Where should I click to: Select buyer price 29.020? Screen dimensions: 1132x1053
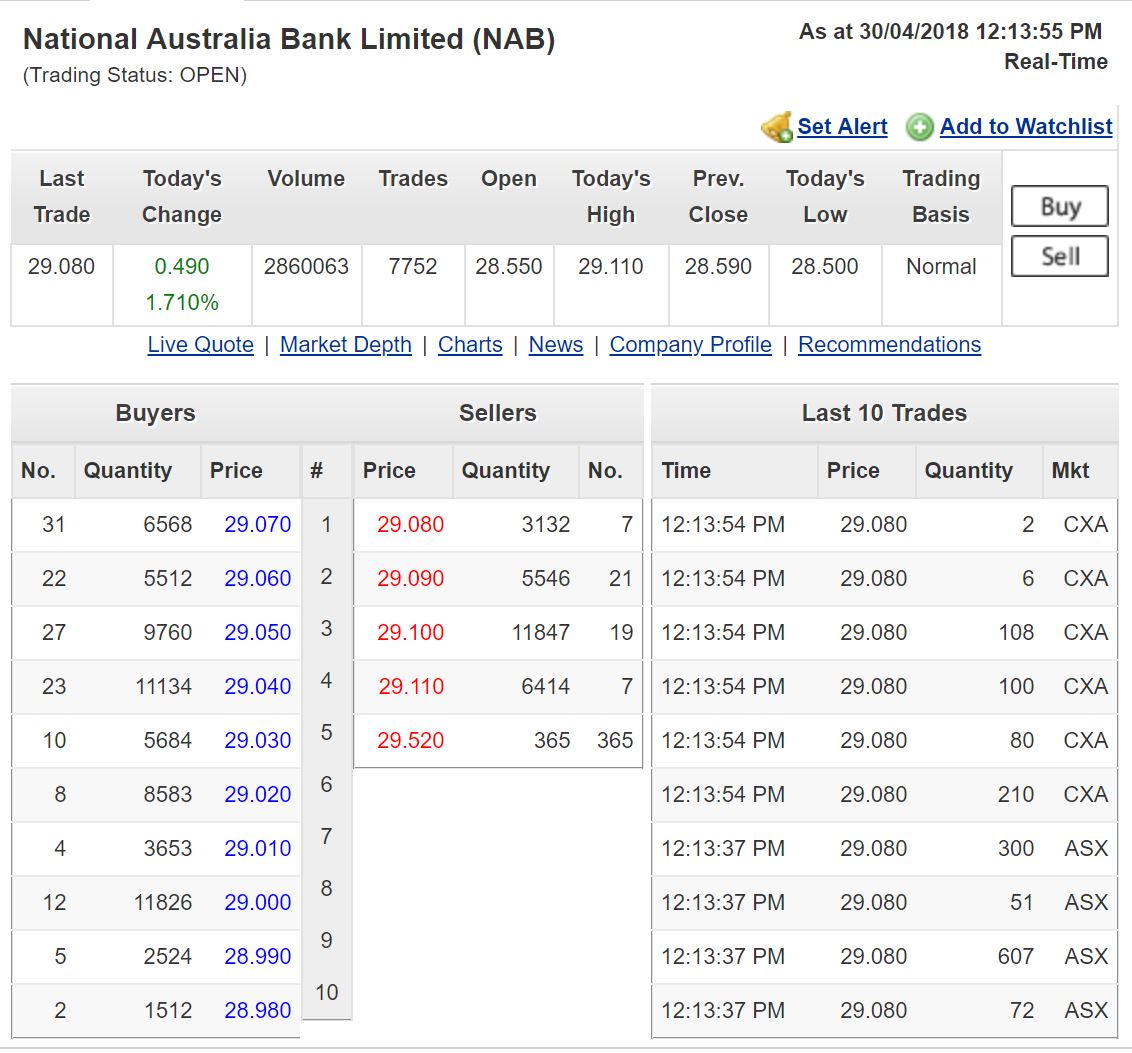pyautogui.click(x=258, y=795)
